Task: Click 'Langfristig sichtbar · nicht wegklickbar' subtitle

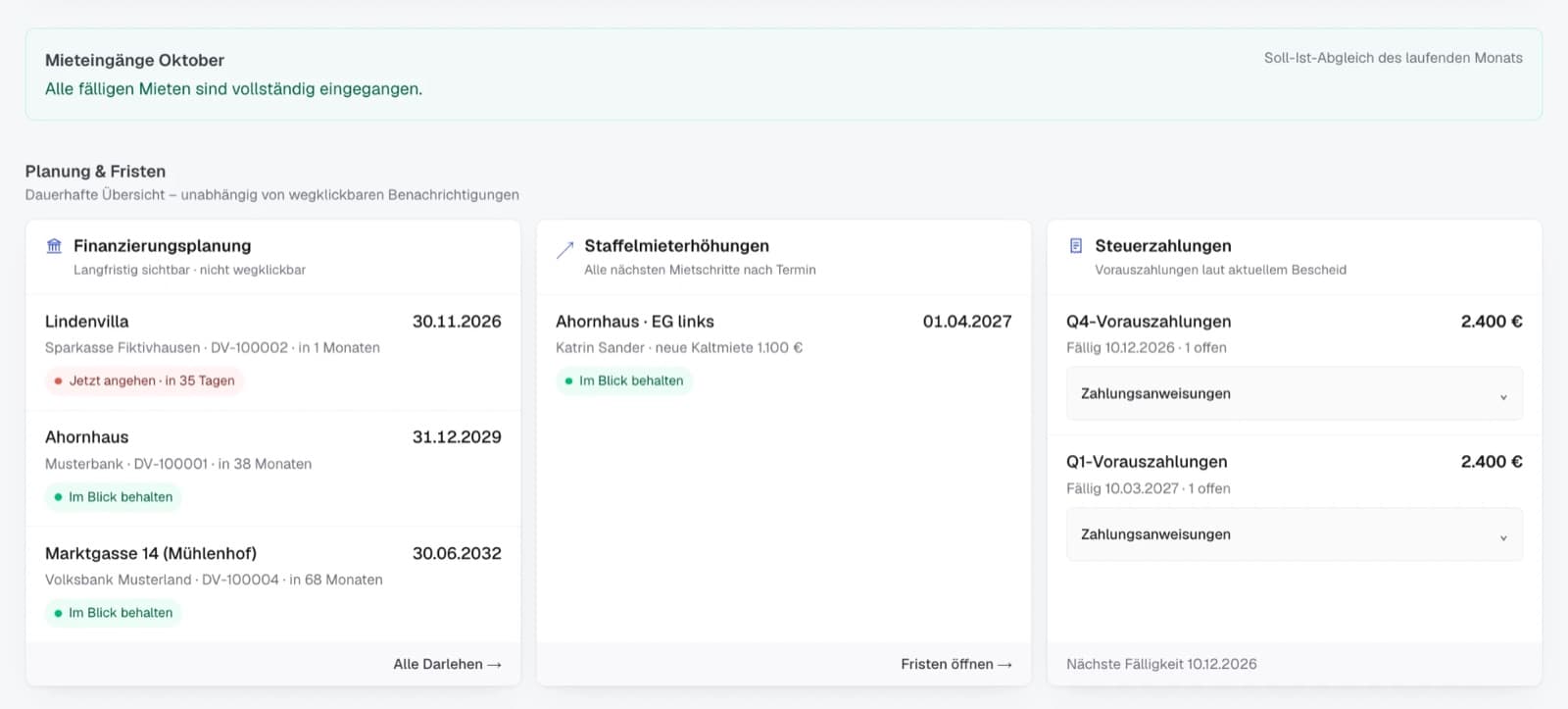Action: (x=189, y=270)
